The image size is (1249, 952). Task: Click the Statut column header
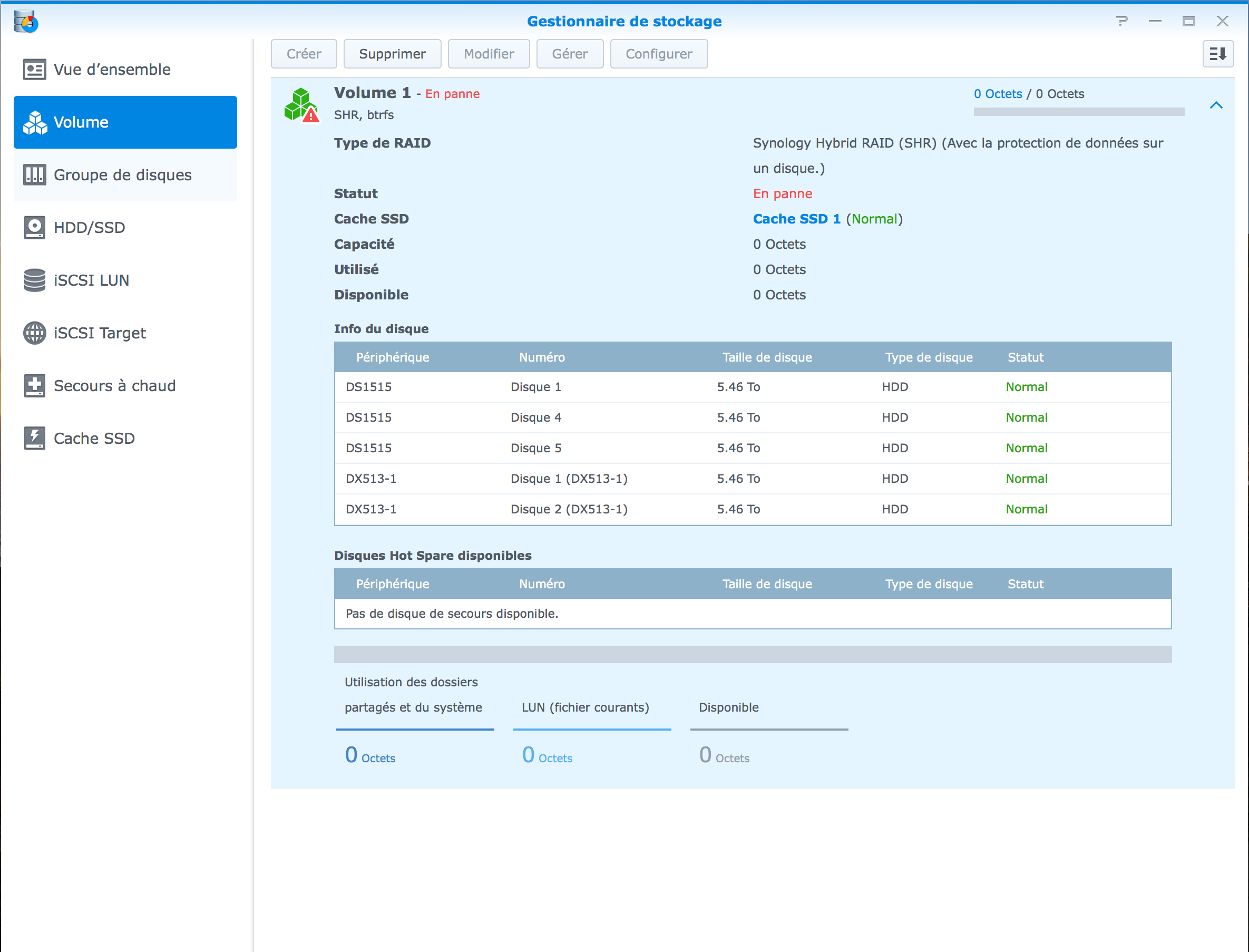(1025, 357)
